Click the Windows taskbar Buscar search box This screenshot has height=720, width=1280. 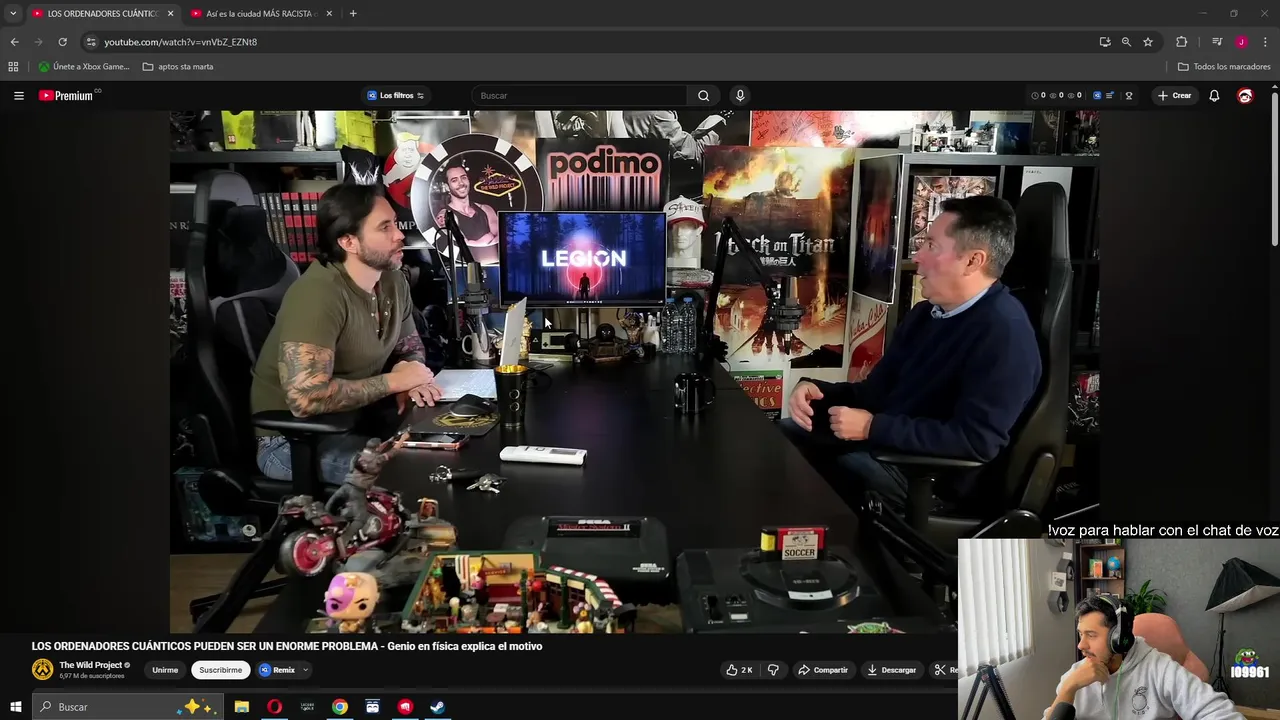127,707
